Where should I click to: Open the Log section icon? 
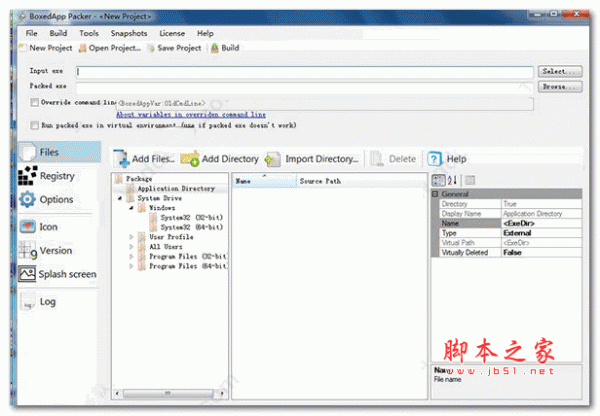click(x=28, y=302)
